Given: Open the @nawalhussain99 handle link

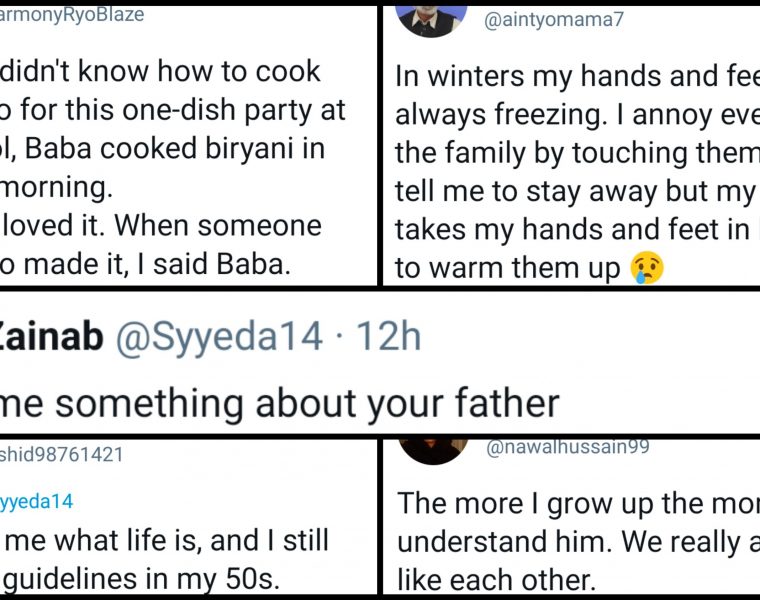Looking at the screenshot, I should point(567,448).
